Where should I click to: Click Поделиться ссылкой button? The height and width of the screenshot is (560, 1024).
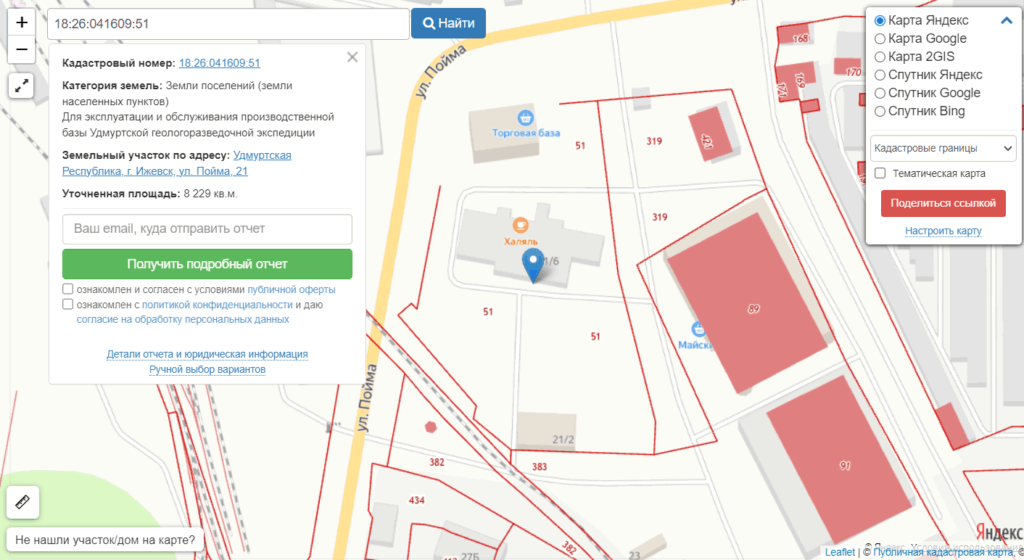(943, 203)
